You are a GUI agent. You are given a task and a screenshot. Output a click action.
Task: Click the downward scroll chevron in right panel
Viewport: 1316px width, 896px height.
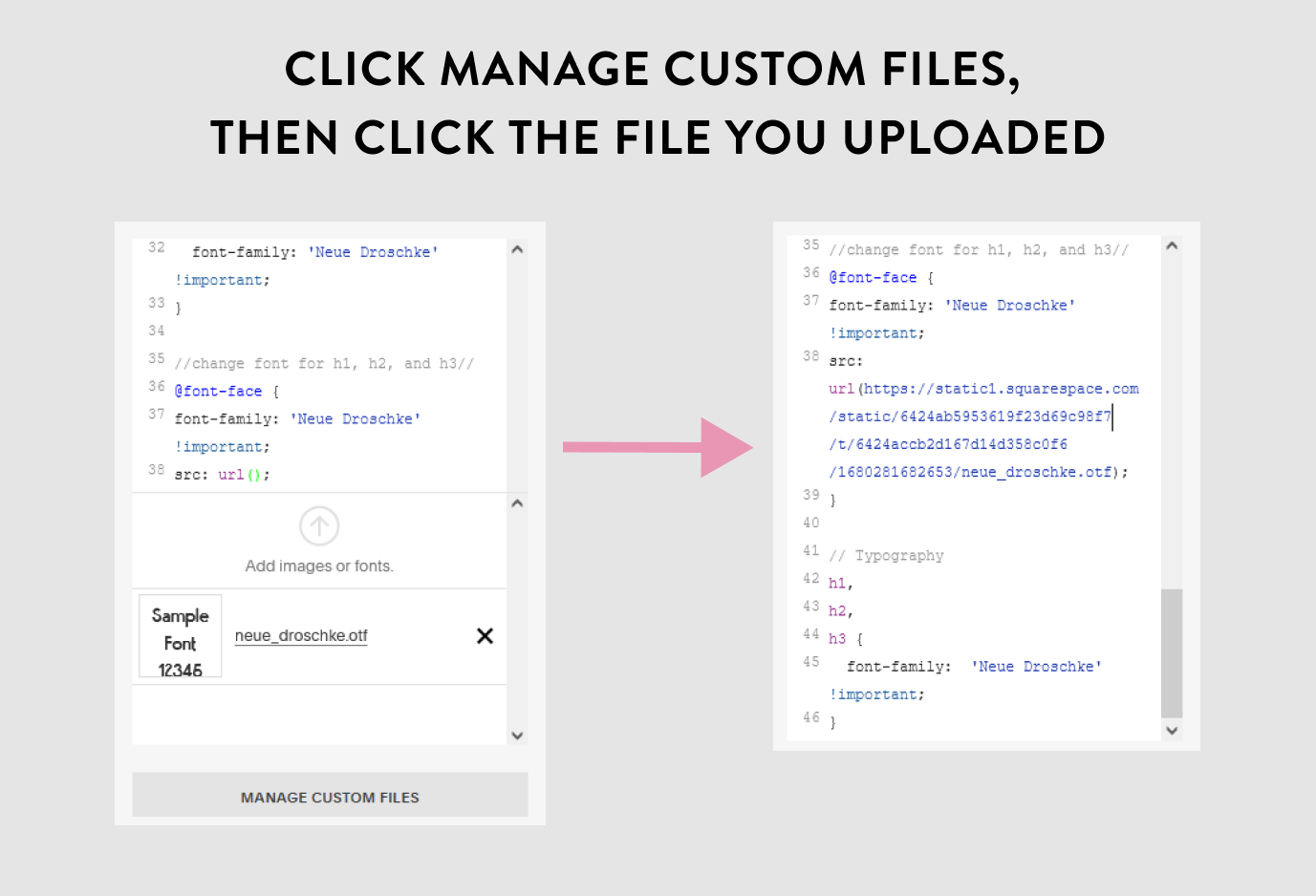[x=1172, y=731]
